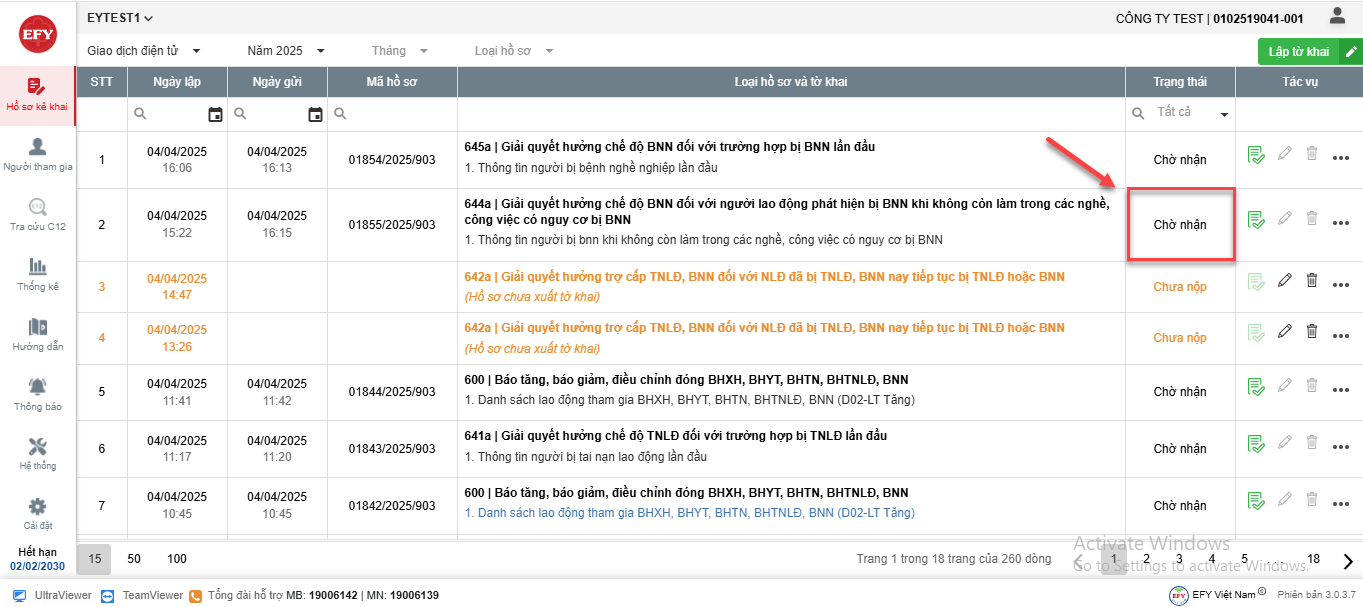Expand EYTEST1 account selector
This screenshot has height=607, width=1363.
pyautogui.click(x=120, y=18)
